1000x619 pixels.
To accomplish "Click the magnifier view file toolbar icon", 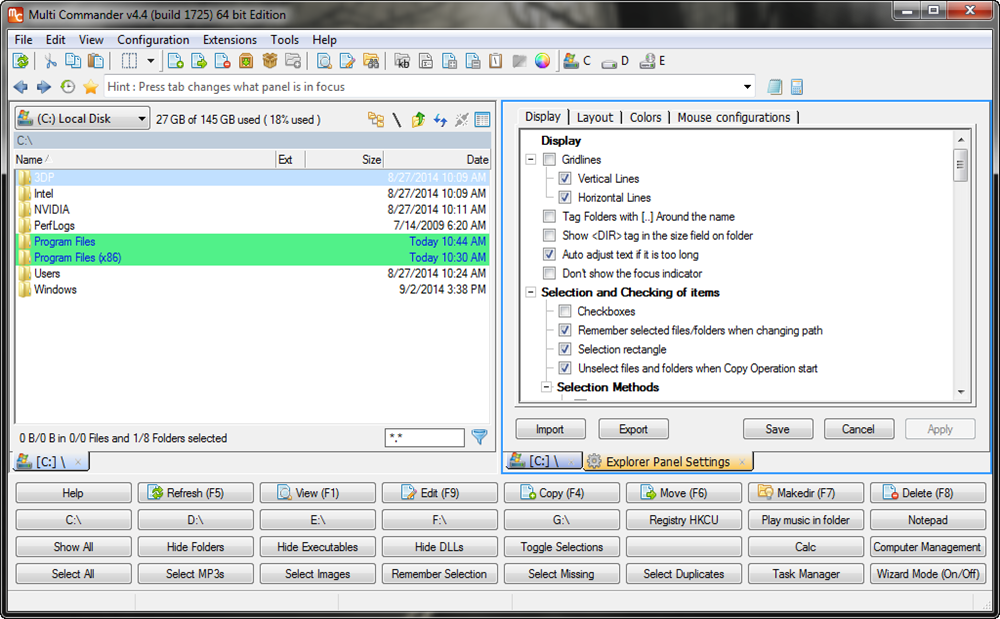I will point(325,61).
